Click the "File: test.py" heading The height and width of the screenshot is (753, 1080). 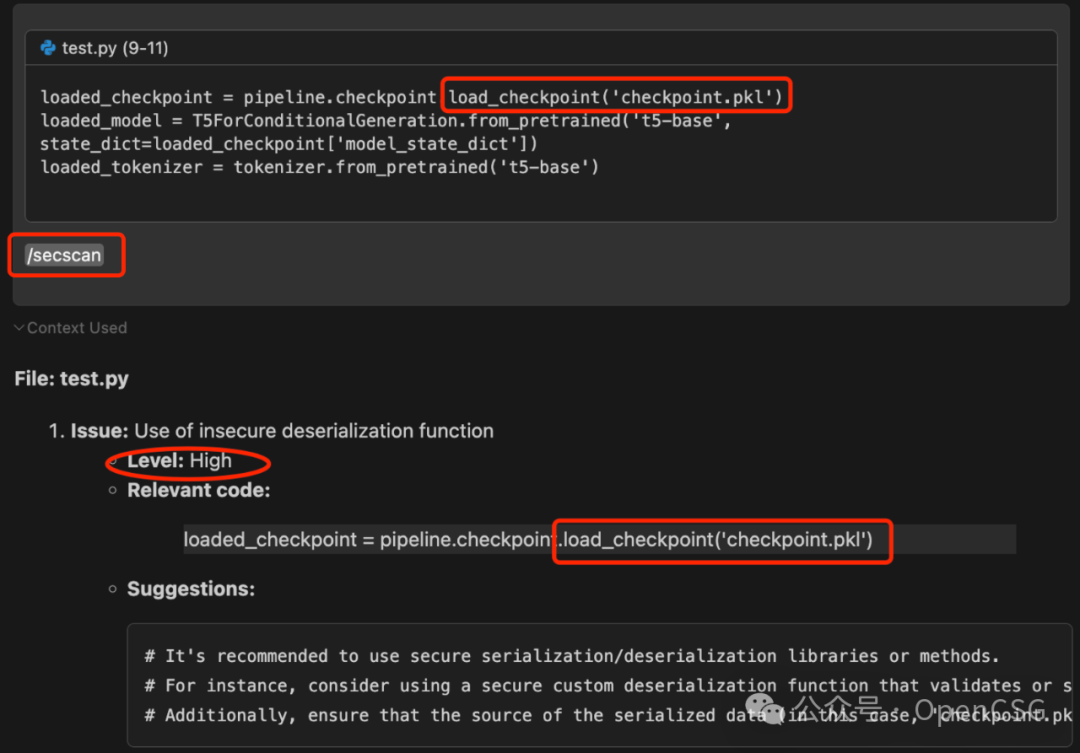pos(71,379)
